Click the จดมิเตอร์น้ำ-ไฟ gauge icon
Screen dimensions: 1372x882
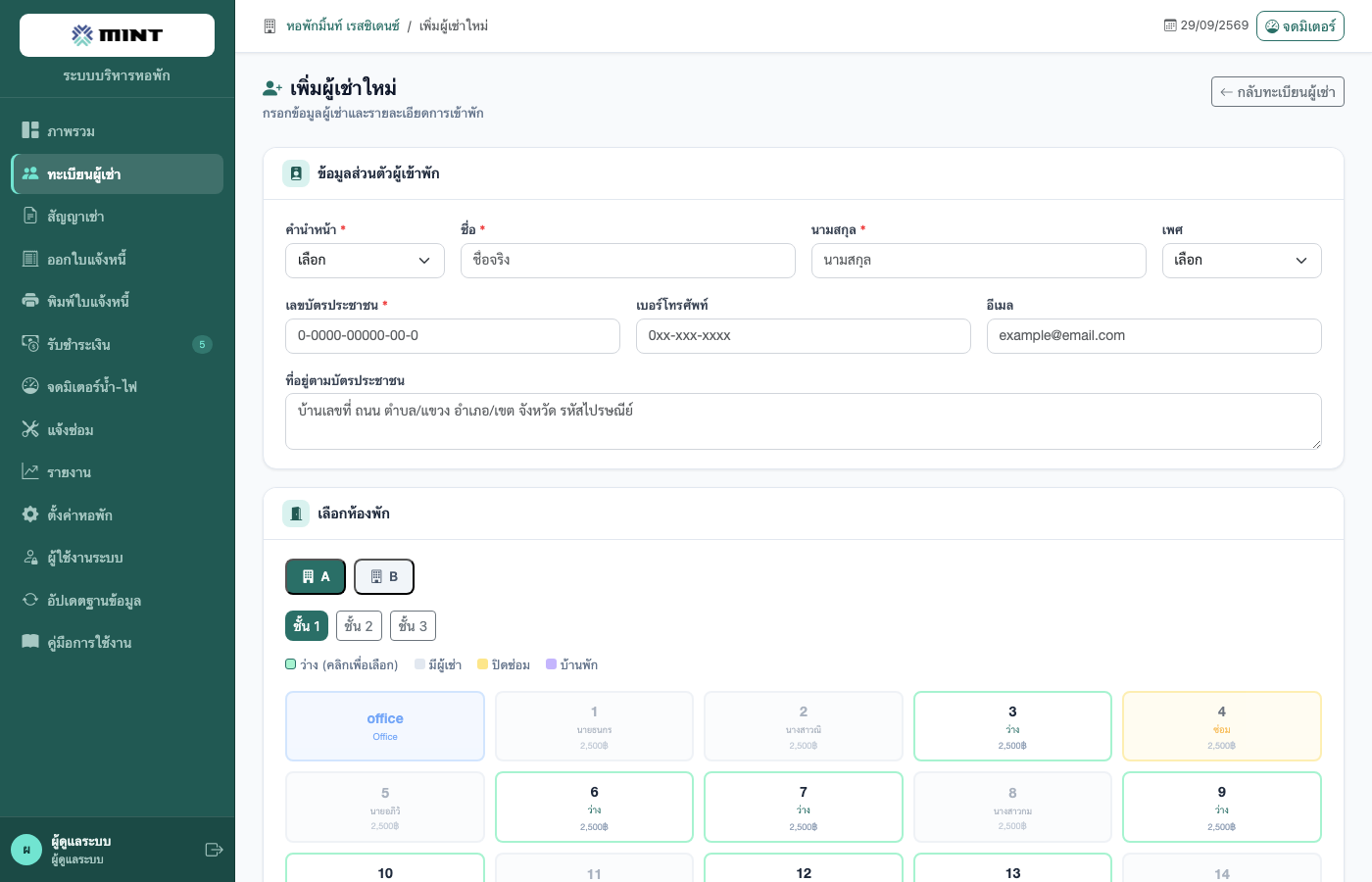[30, 386]
